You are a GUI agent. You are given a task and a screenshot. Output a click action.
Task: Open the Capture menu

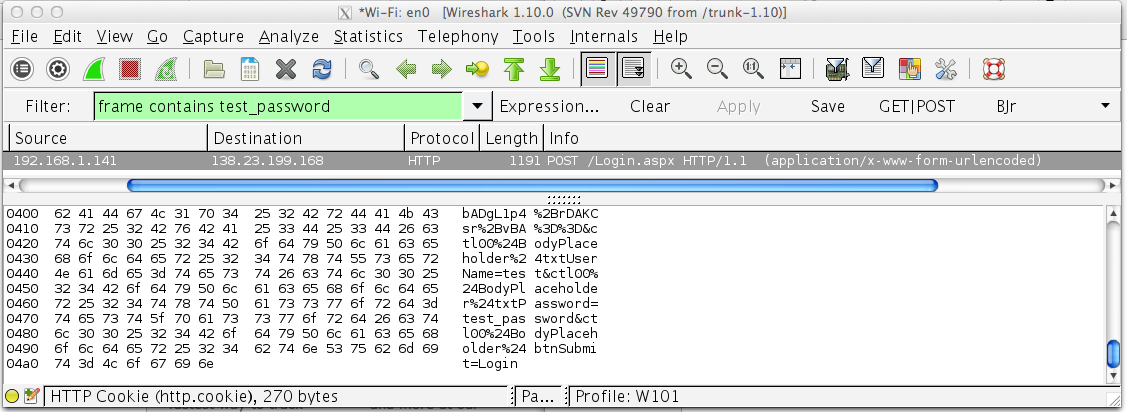(x=213, y=36)
